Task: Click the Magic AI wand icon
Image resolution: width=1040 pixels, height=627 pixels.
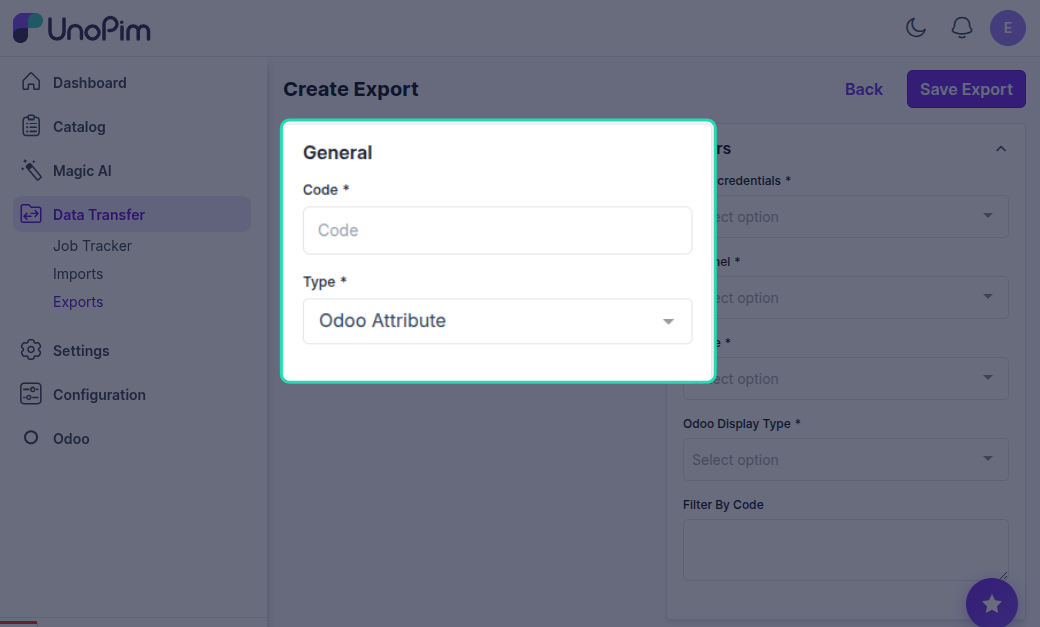Action: (x=31, y=170)
